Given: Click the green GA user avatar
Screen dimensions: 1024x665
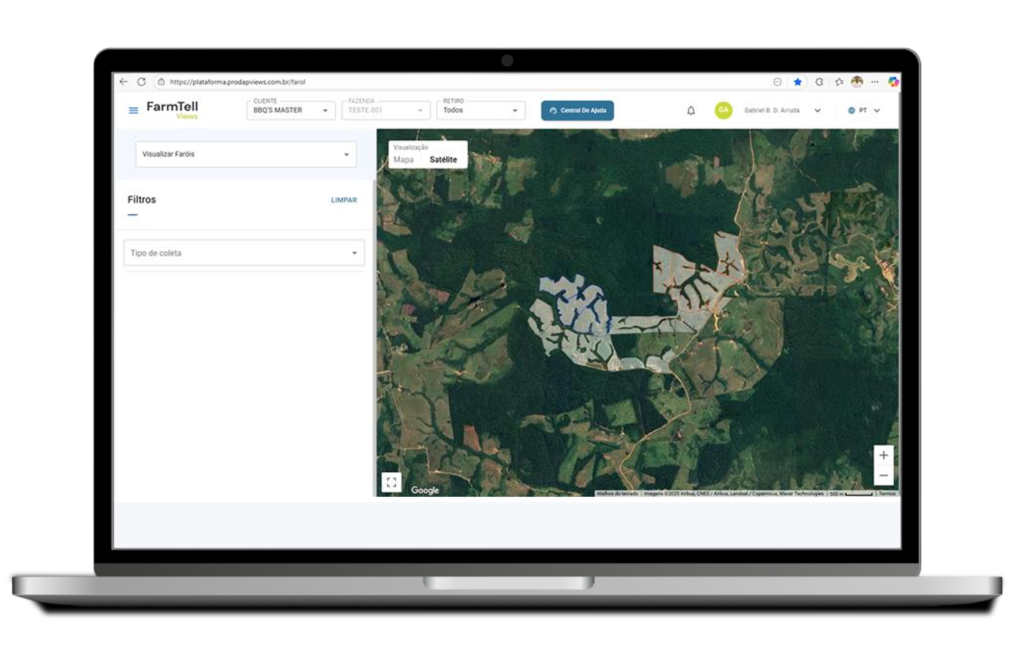Looking at the screenshot, I should point(723,110).
